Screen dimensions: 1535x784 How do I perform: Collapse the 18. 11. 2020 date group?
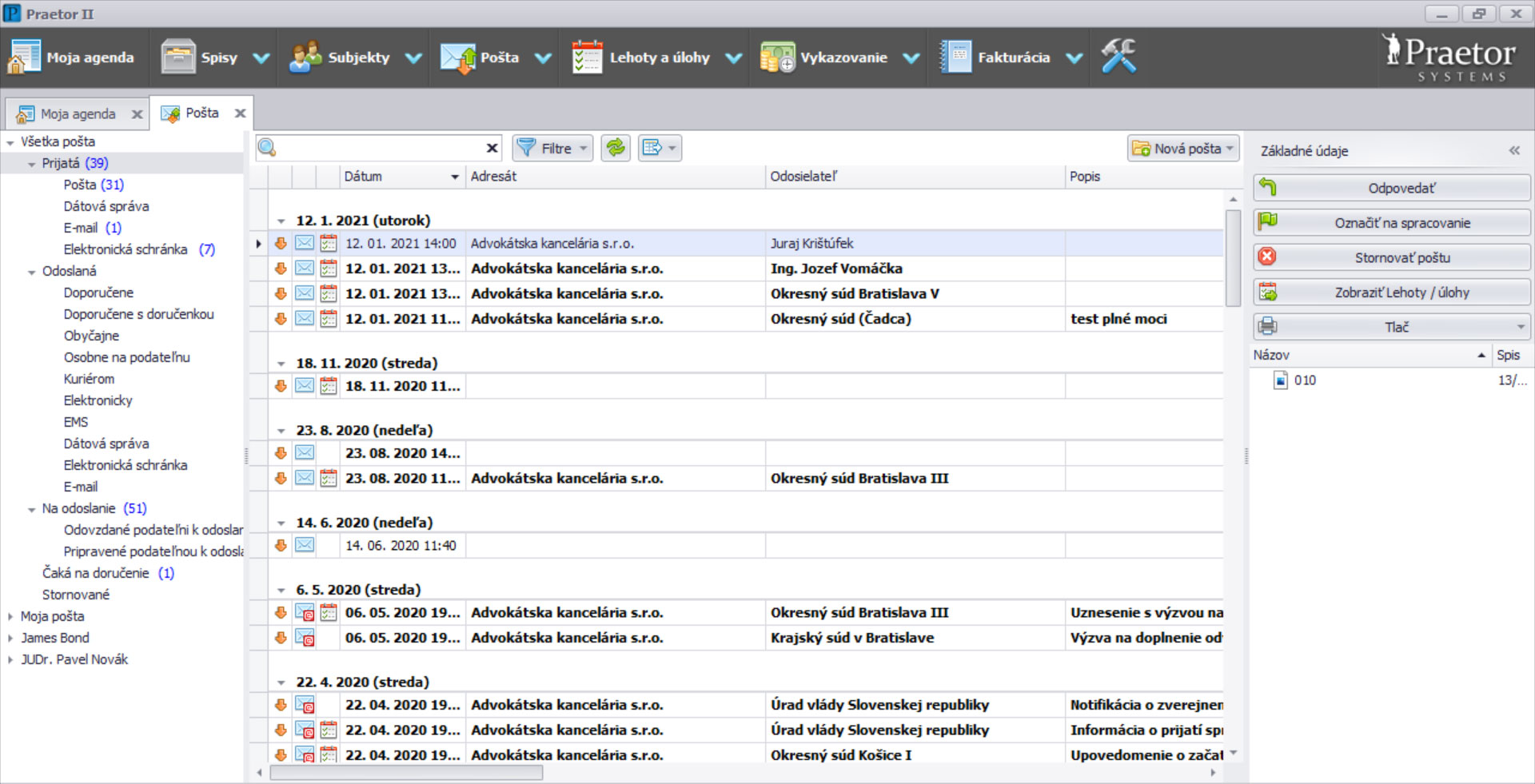(x=281, y=364)
